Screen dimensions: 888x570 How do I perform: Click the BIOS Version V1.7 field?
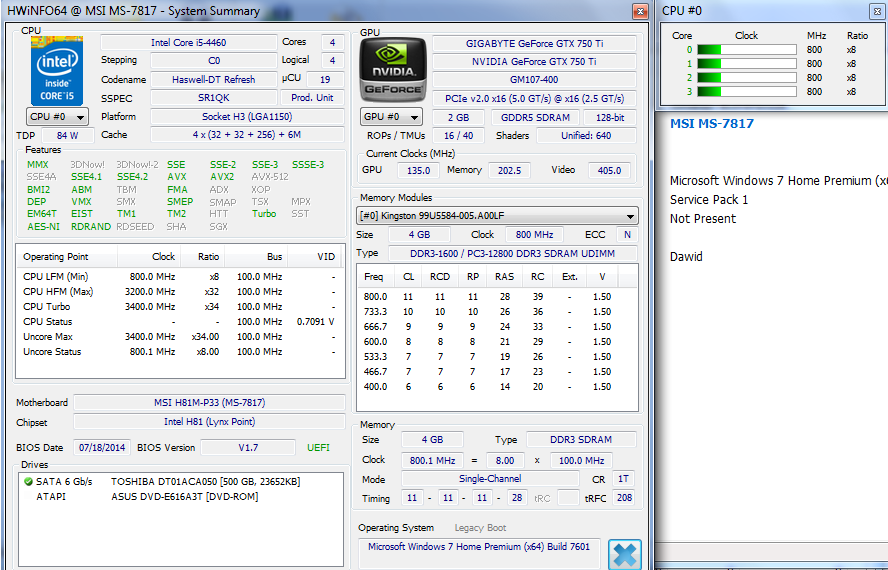point(248,448)
